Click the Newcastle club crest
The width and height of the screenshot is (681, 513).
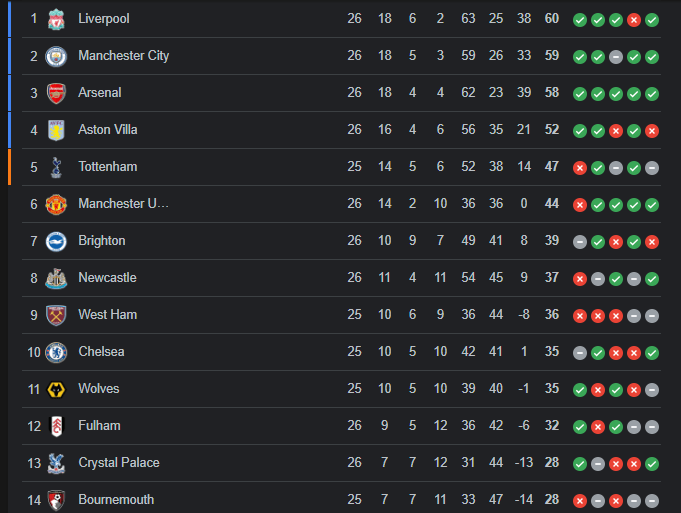pyautogui.click(x=56, y=278)
